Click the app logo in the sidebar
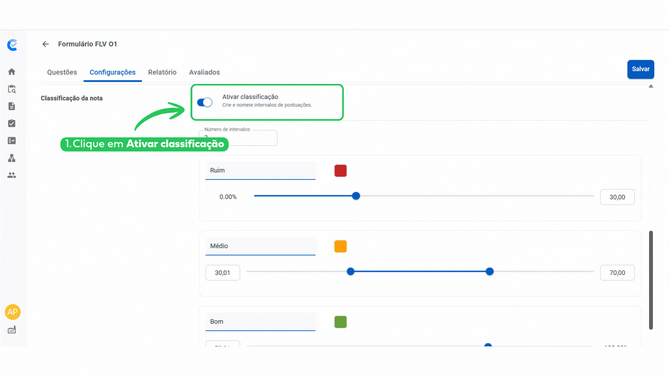 [12, 45]
